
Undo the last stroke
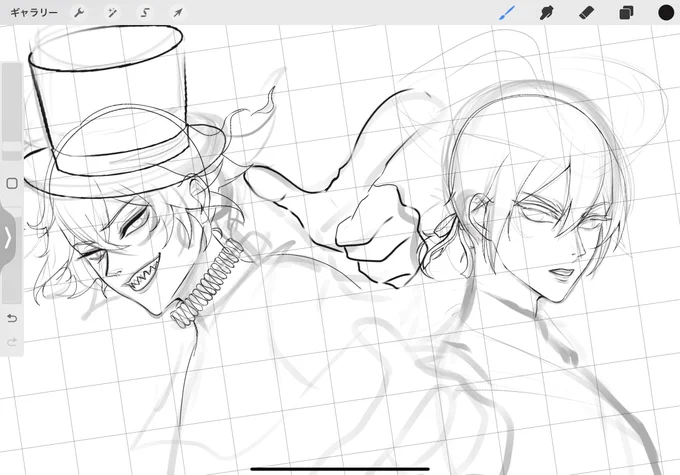[x=12, y=318]
